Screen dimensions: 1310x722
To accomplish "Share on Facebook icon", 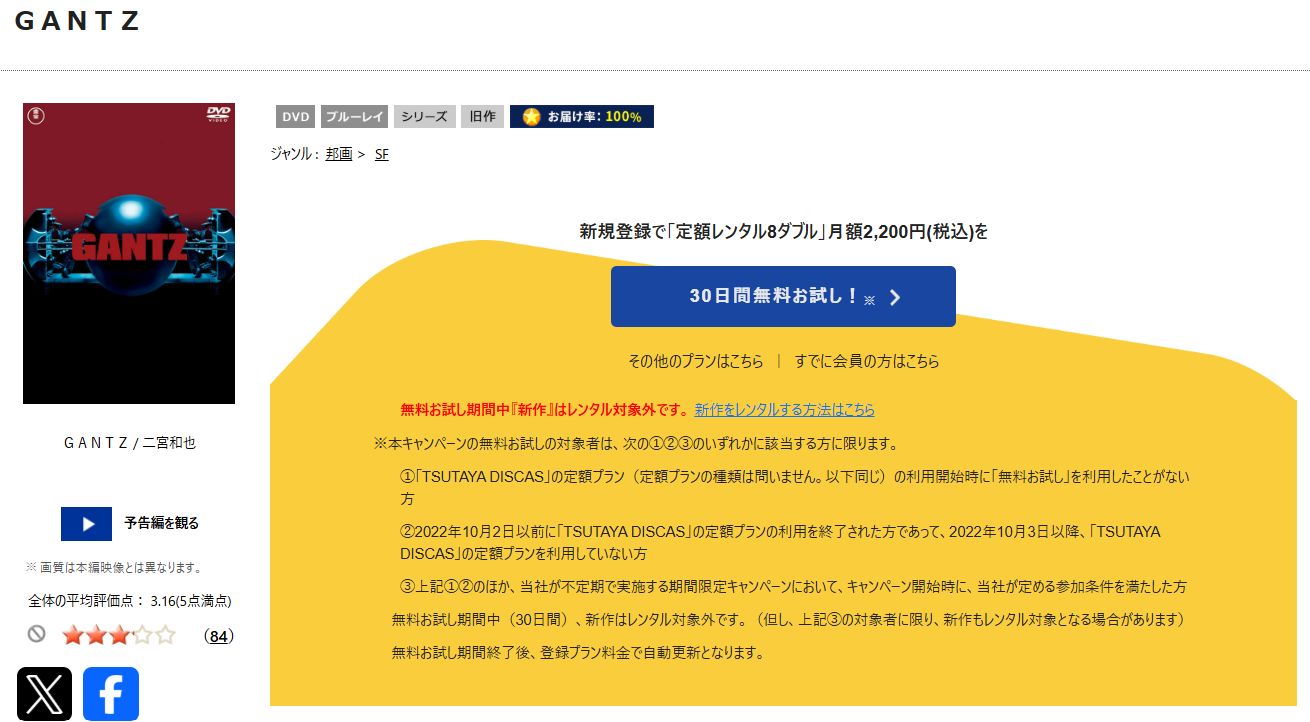I will coord(111,694).
